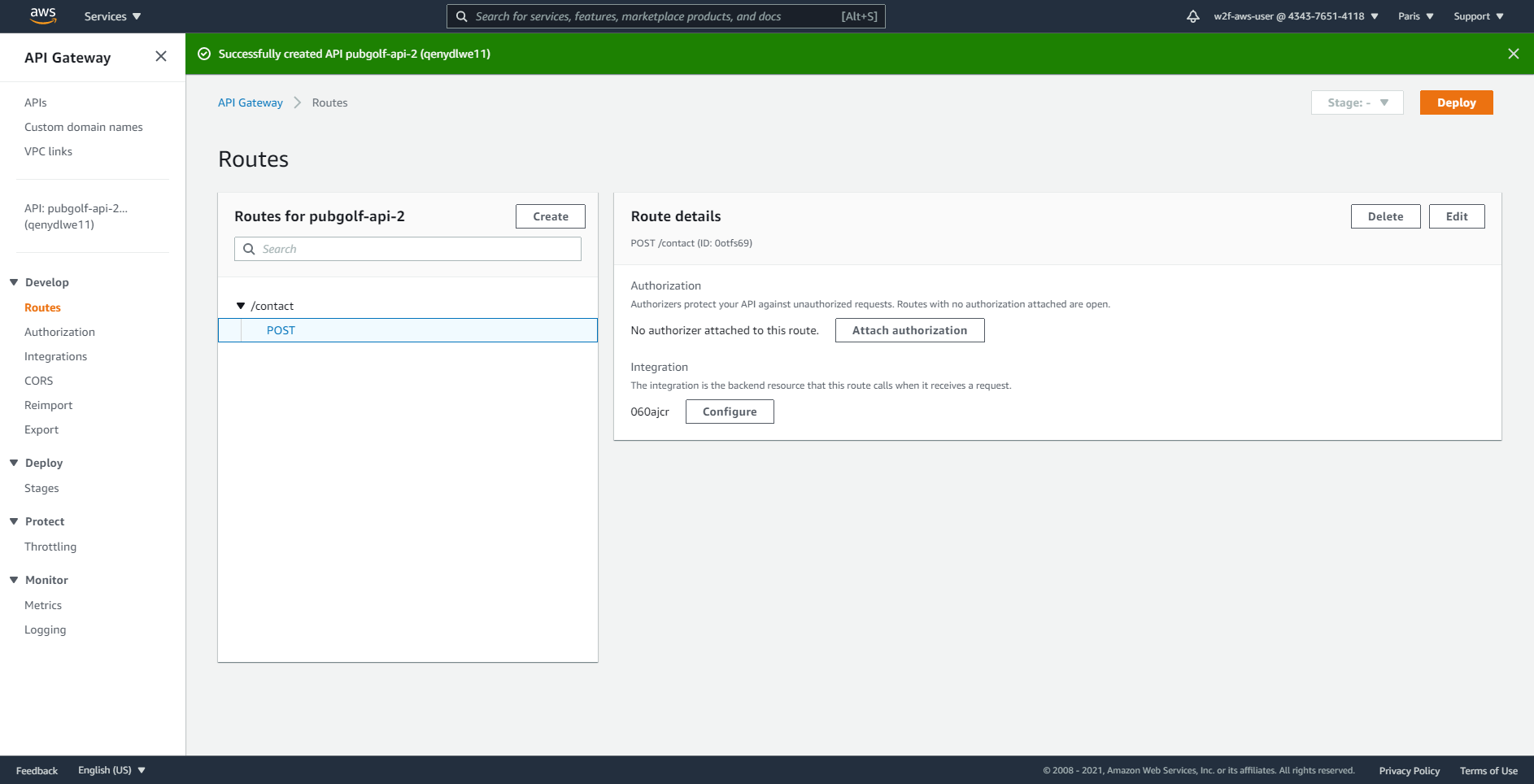Image resolution: width=1534 pixels, height=784 pixels.
Task: Focus the top AWS services search field
Action: coord(665,16)
